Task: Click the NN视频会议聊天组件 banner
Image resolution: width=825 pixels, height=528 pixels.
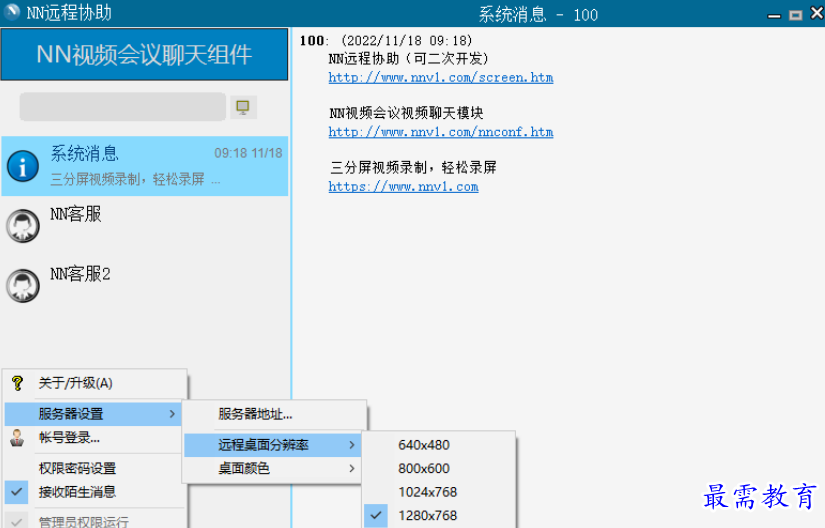Action: tap(144, 54)
